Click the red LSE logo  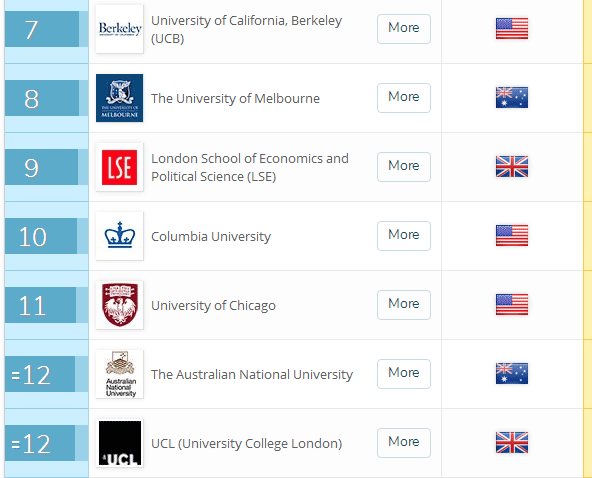[x=119, y=167]
